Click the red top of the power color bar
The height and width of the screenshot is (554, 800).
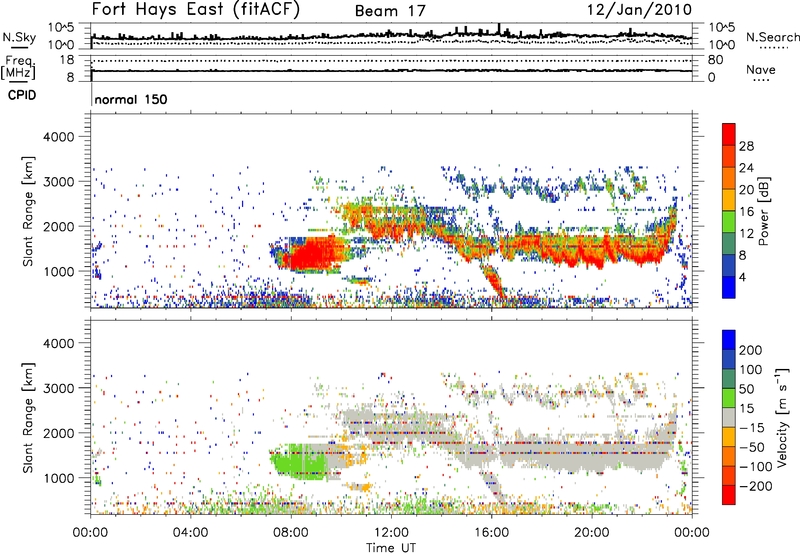[x=729, y=134]
